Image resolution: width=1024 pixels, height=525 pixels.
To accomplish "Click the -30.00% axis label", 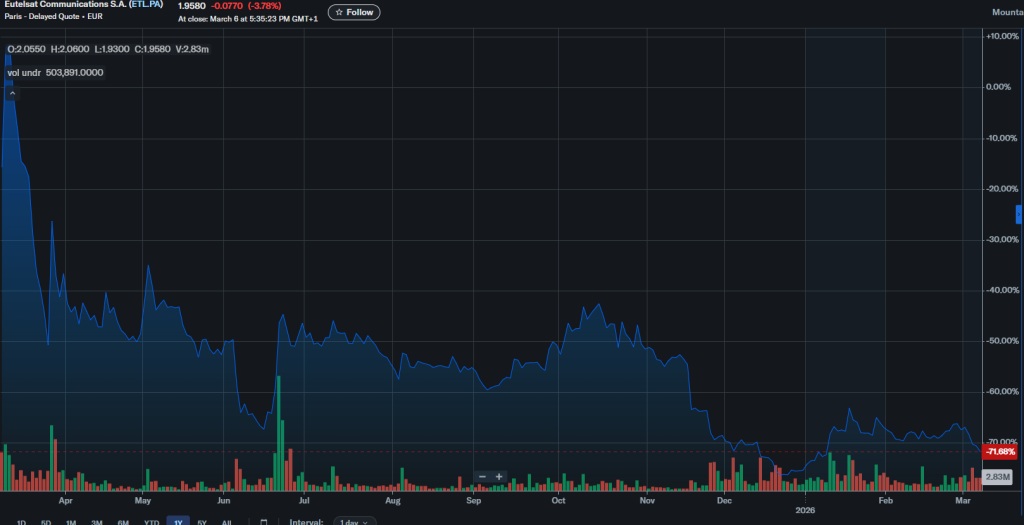I will point(1002,240).
